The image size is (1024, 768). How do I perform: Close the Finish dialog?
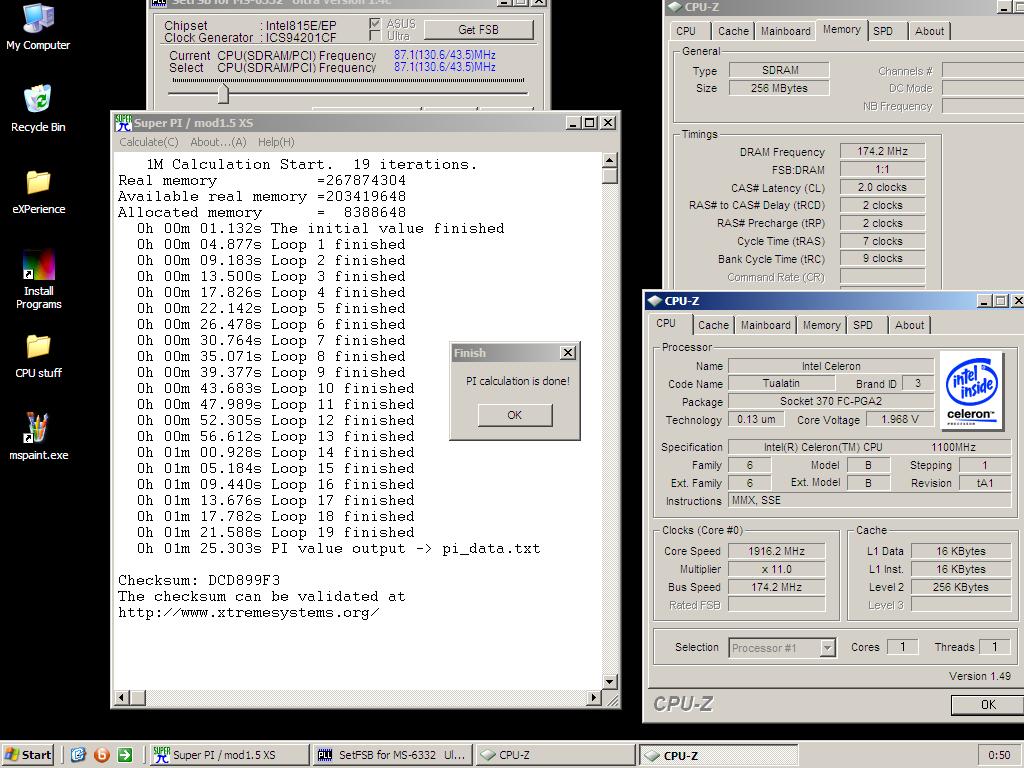click(568, 353)
